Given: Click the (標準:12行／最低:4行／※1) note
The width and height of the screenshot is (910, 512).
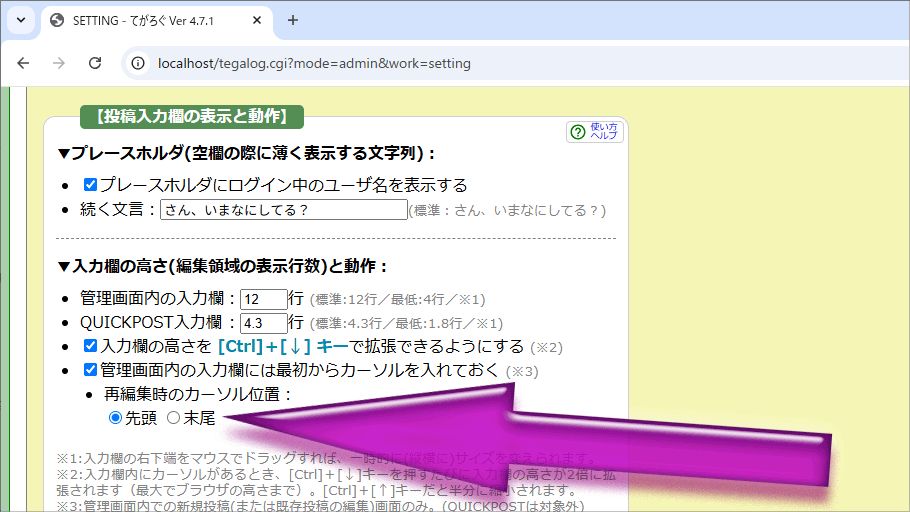Looking at the screenshot, I should (398, 300).
